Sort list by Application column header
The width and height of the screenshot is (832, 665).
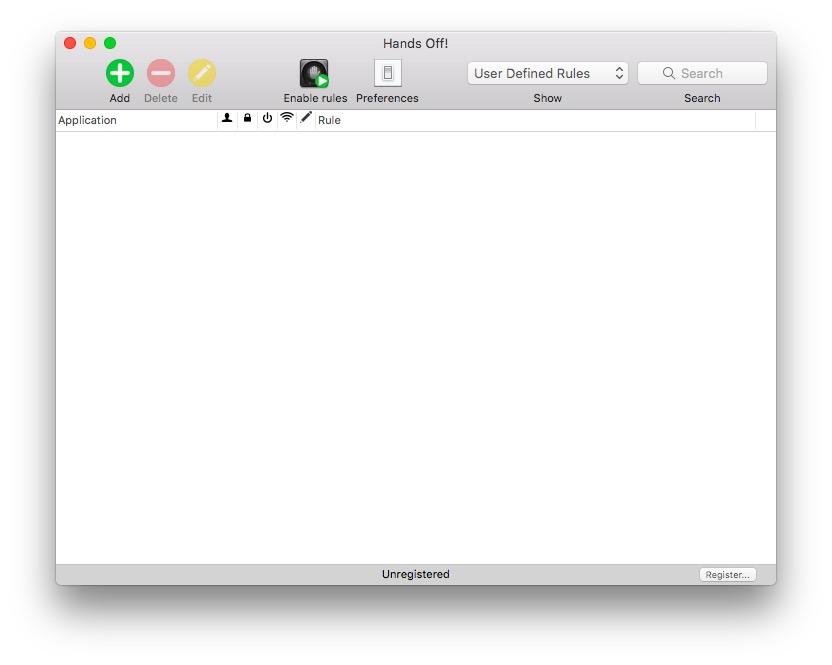136,120
